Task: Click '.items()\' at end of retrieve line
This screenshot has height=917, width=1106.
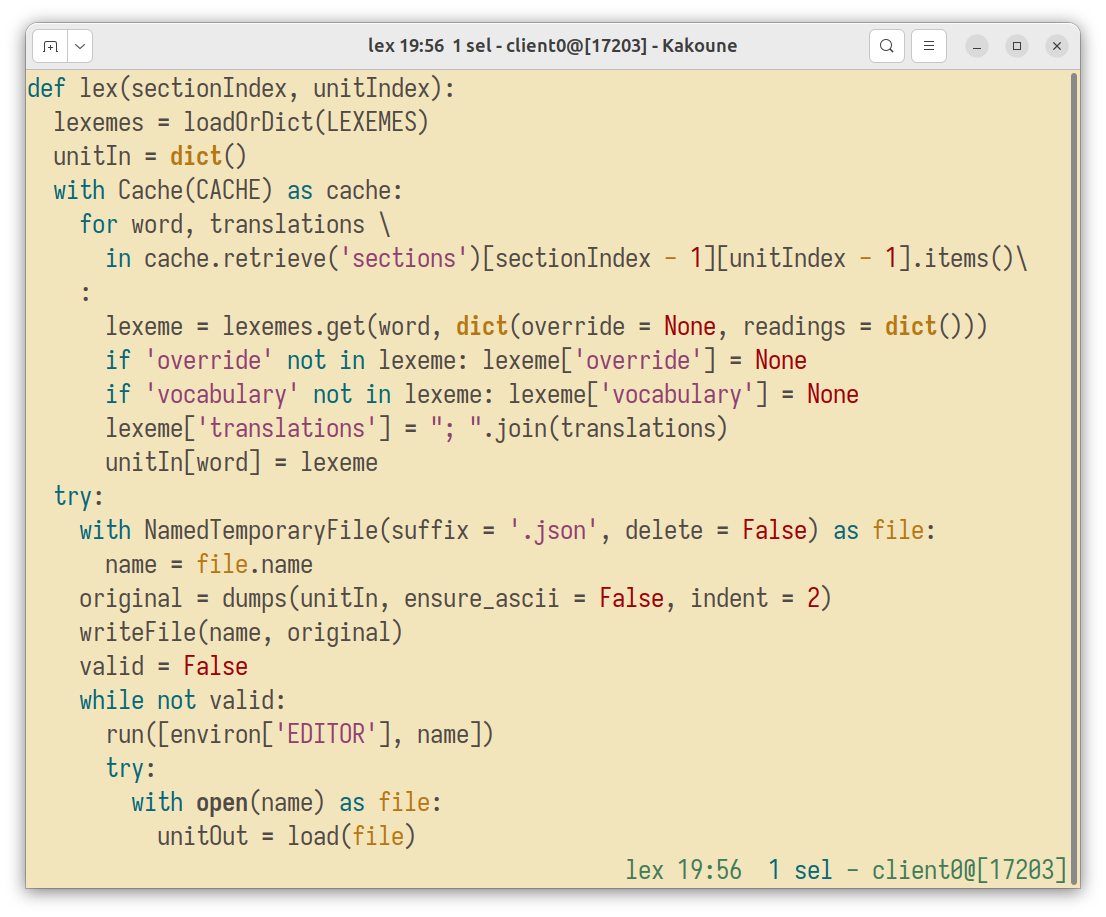Action: (x=970, y=258)
